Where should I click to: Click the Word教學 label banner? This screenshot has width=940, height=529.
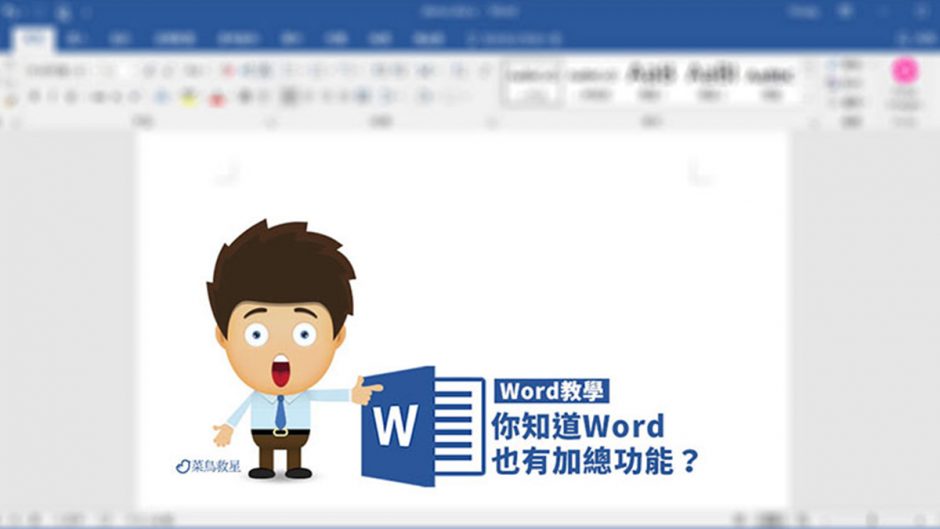552,390
